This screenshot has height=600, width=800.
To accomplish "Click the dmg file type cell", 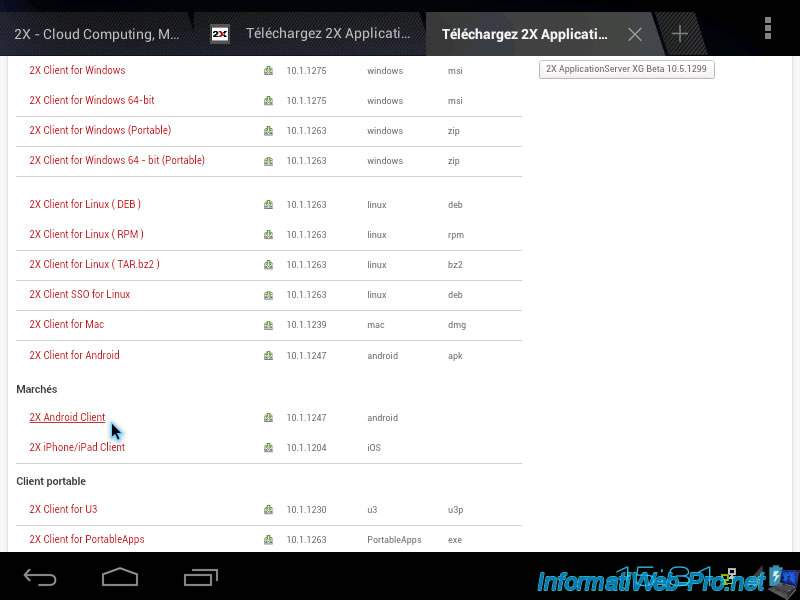I will (457, 325).
